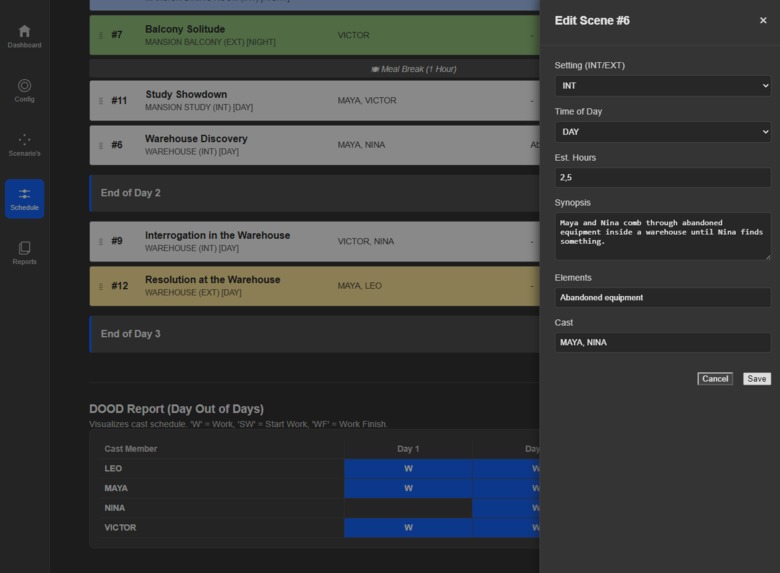Click the MANSION STUDY (INT) [DAY] location

pyautogui.click(x=199, y=107)
